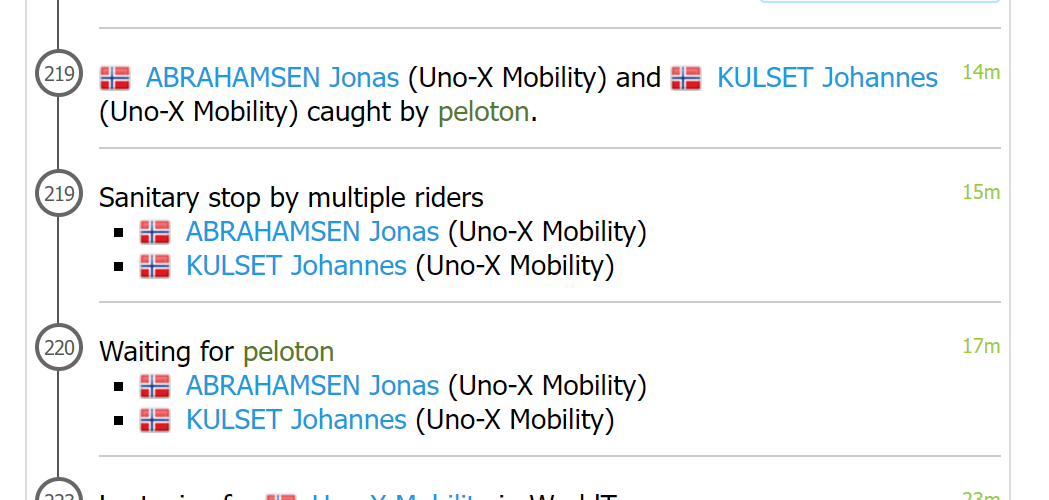Click Kulset's flag icon under Sanitary stop

pos(155,266)
